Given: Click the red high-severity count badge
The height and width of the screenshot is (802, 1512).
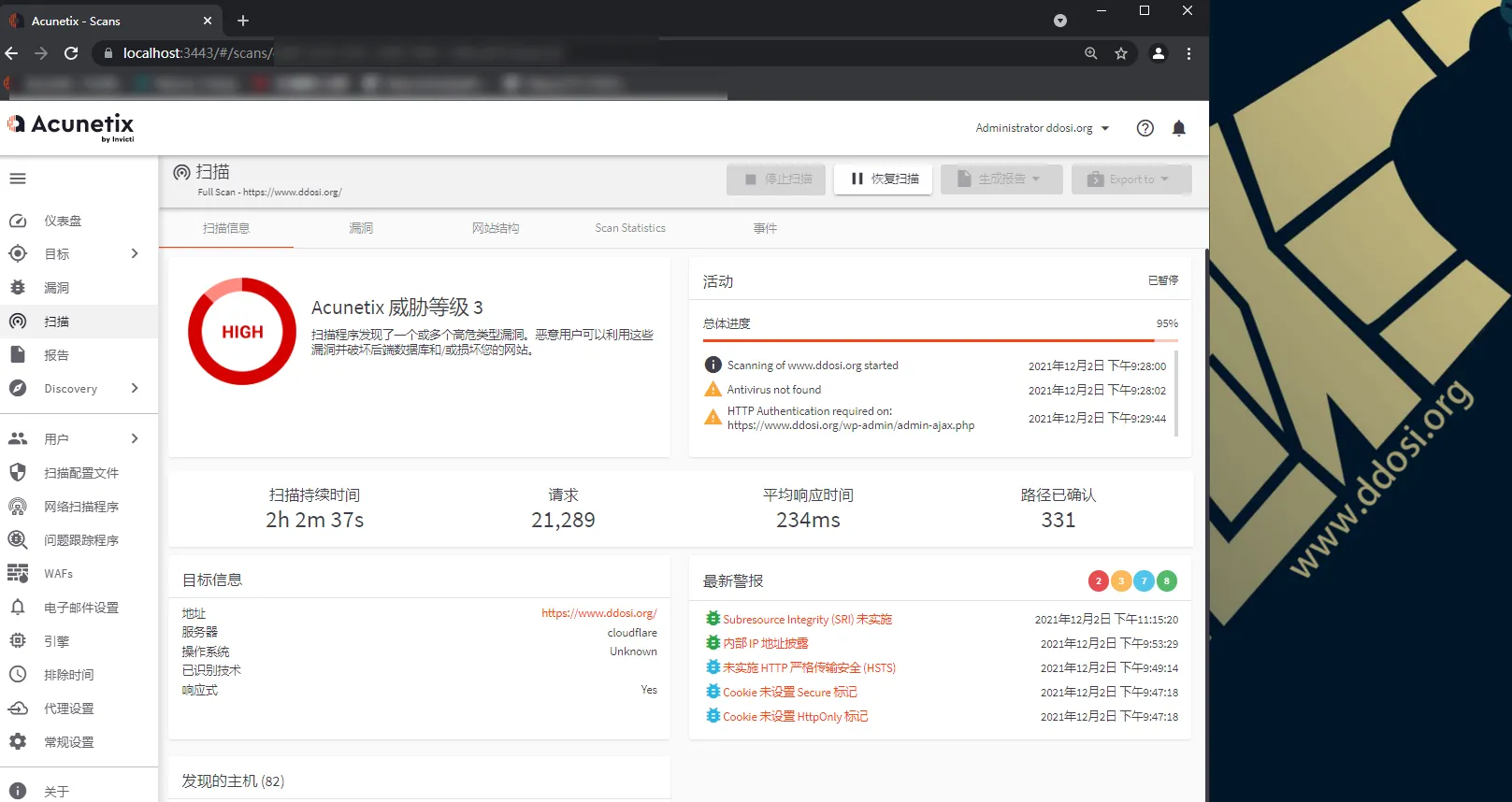Looking at the screenshot, I should [1099, 580].
